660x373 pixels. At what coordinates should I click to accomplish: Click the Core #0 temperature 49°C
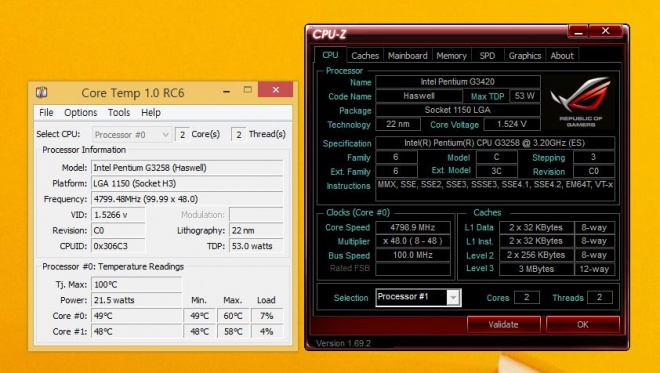(136, 316)
